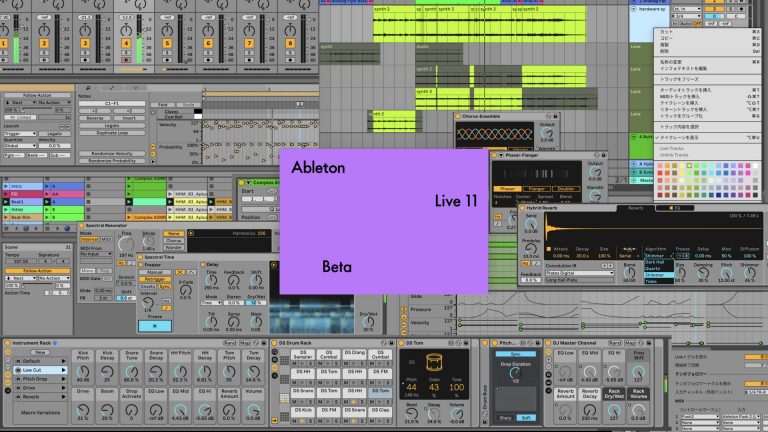Toggle arm button on mixer track 4
Image resolution: width=768 pixels, height=432 pixels.
(x=126, y=60)
